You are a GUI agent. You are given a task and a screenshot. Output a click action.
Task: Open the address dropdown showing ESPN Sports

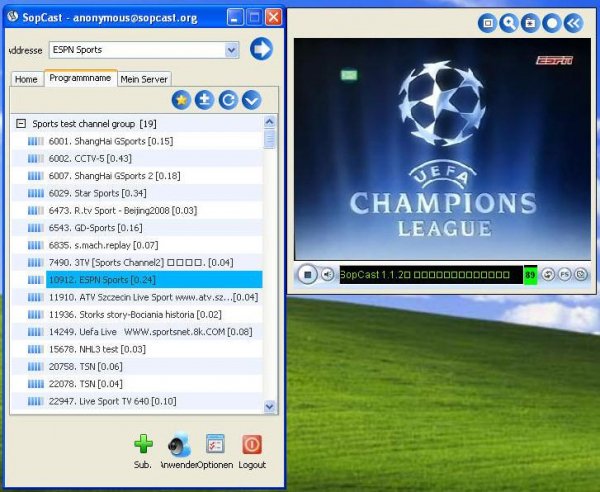pos(232,50)
